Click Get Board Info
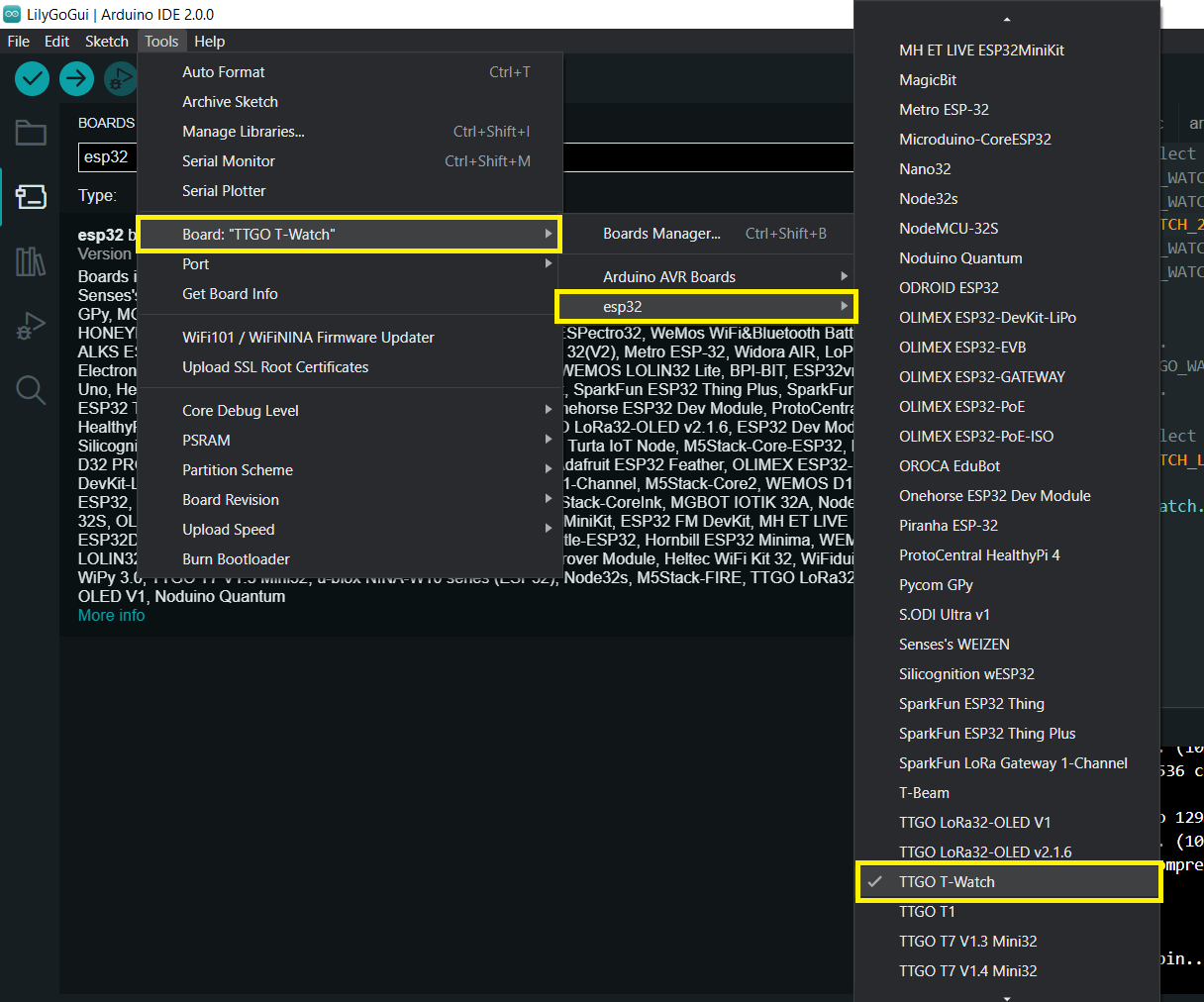 pos(350,293)
